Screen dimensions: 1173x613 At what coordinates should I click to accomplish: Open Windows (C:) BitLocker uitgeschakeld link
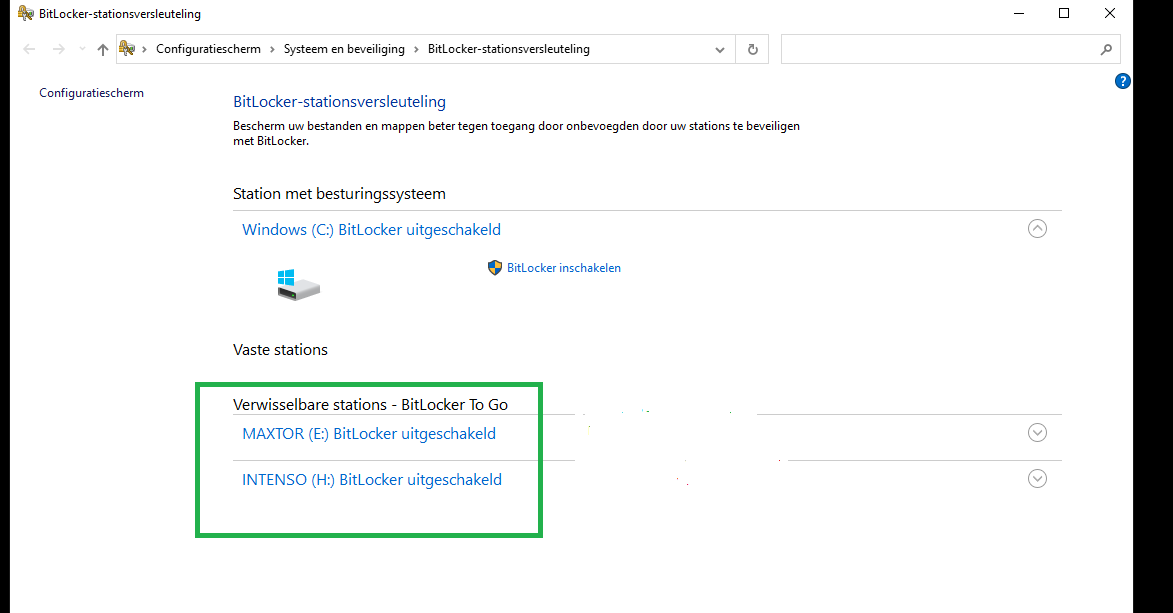point(371,230)
